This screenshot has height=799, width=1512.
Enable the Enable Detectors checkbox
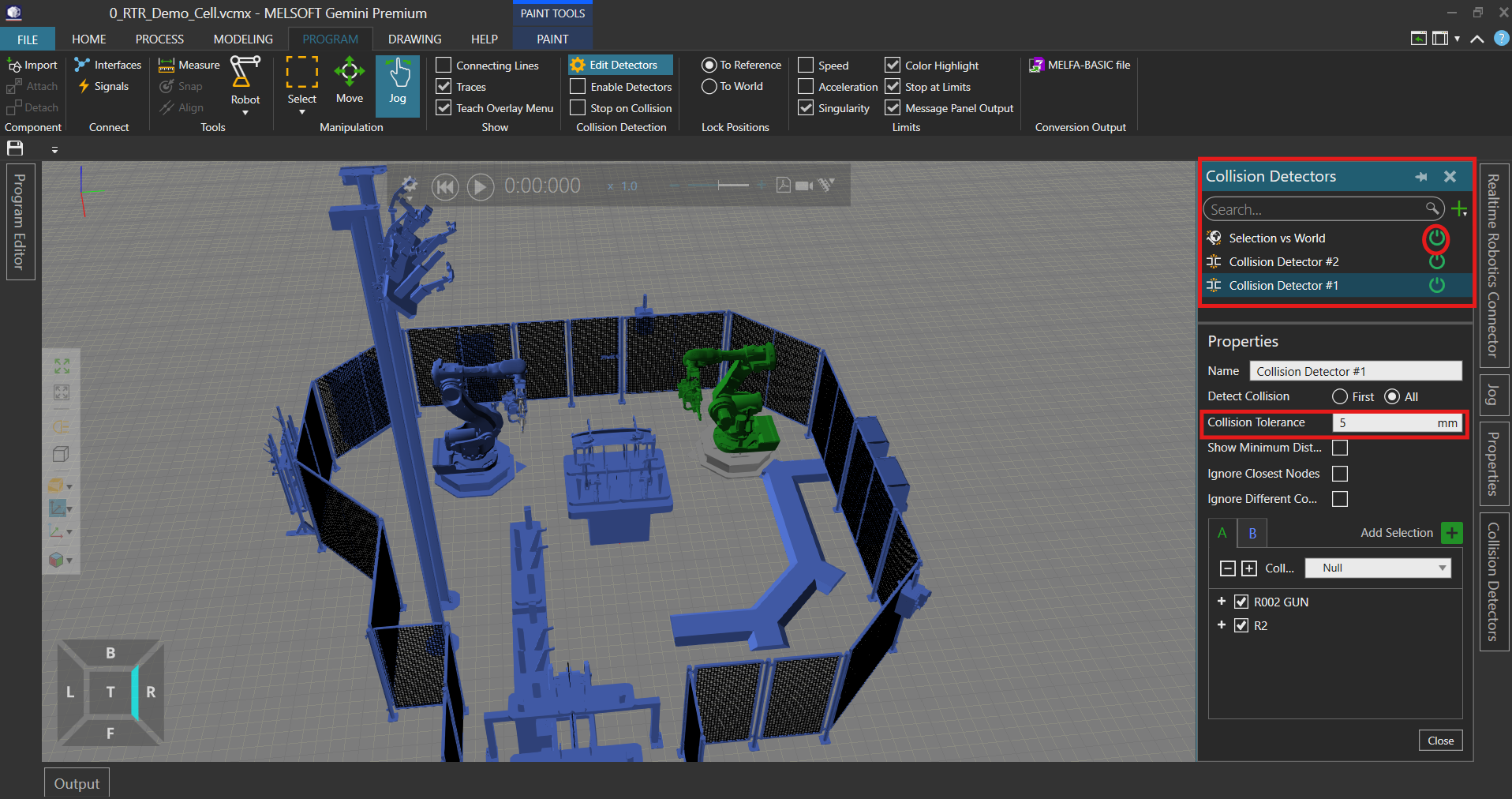(578, 86)
